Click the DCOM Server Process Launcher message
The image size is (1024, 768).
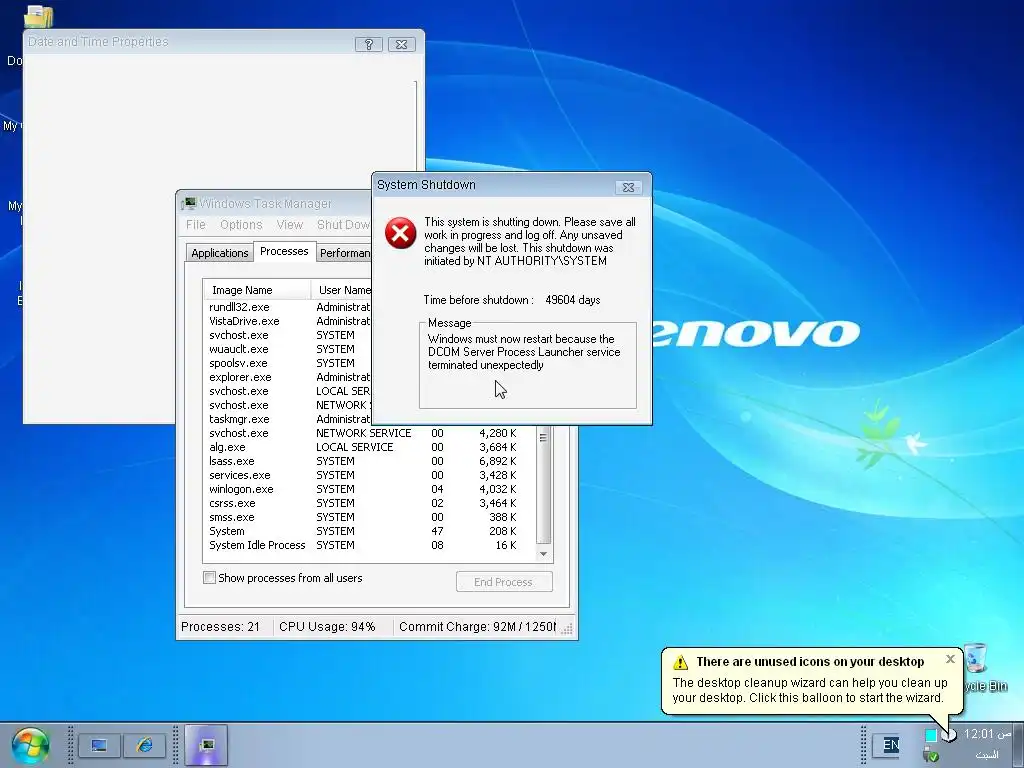[524, 352]
